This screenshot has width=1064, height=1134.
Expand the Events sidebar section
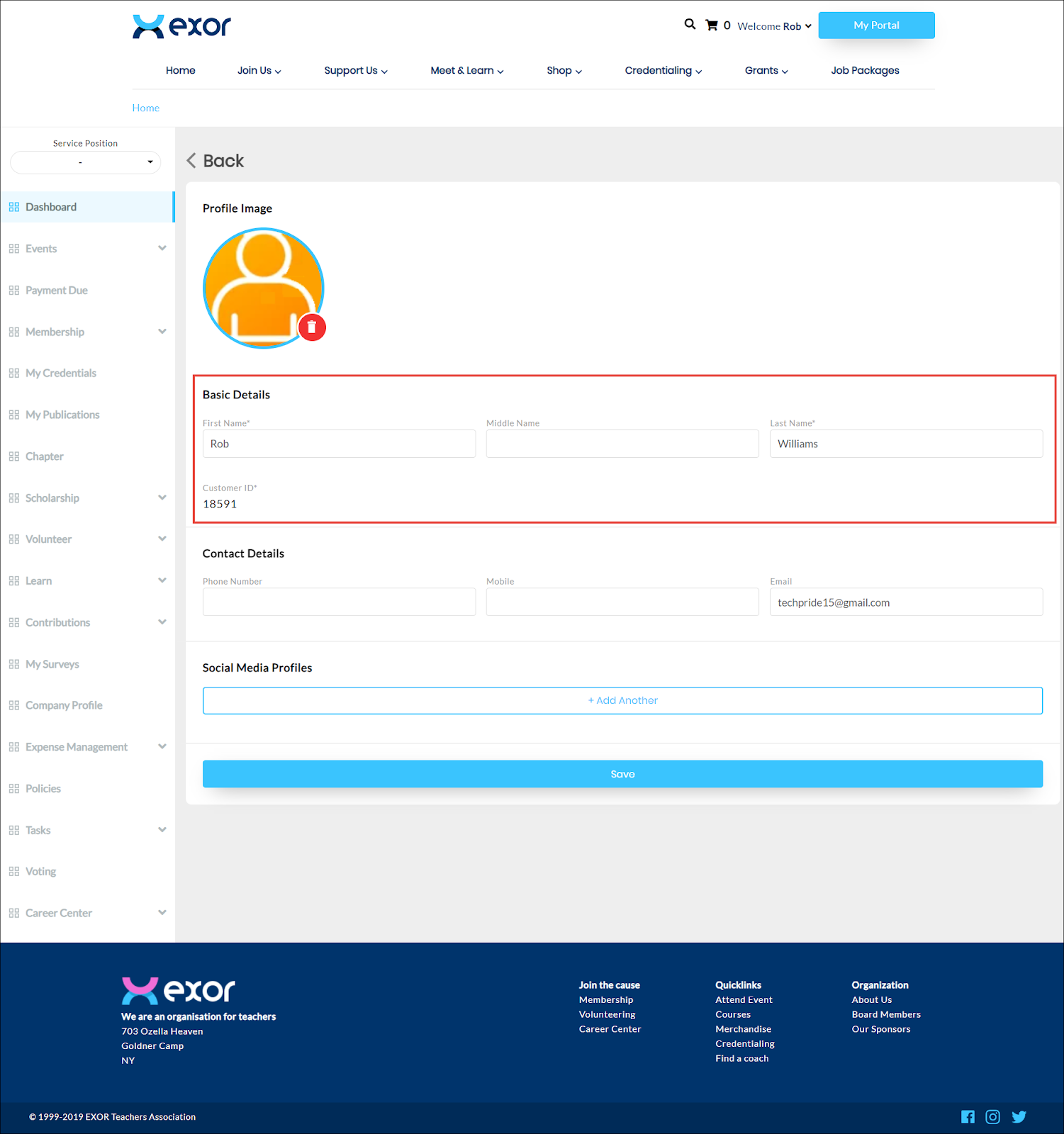click(162, 249)
